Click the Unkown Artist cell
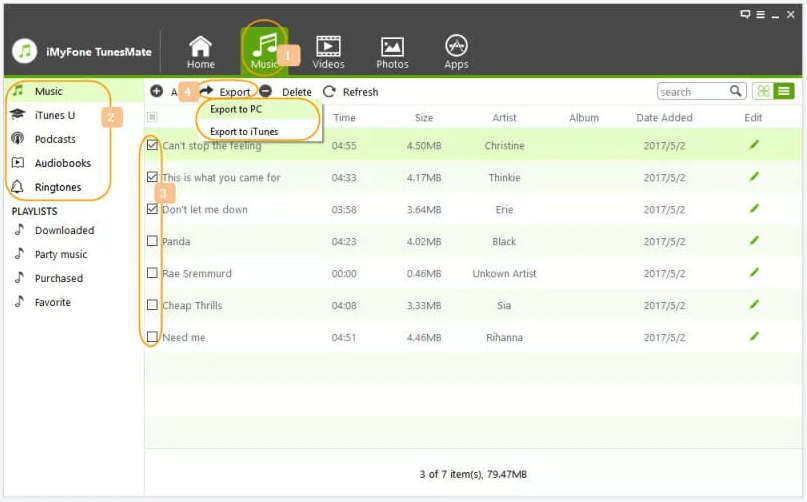Screen dimensions: 807x502 point(504,273)
